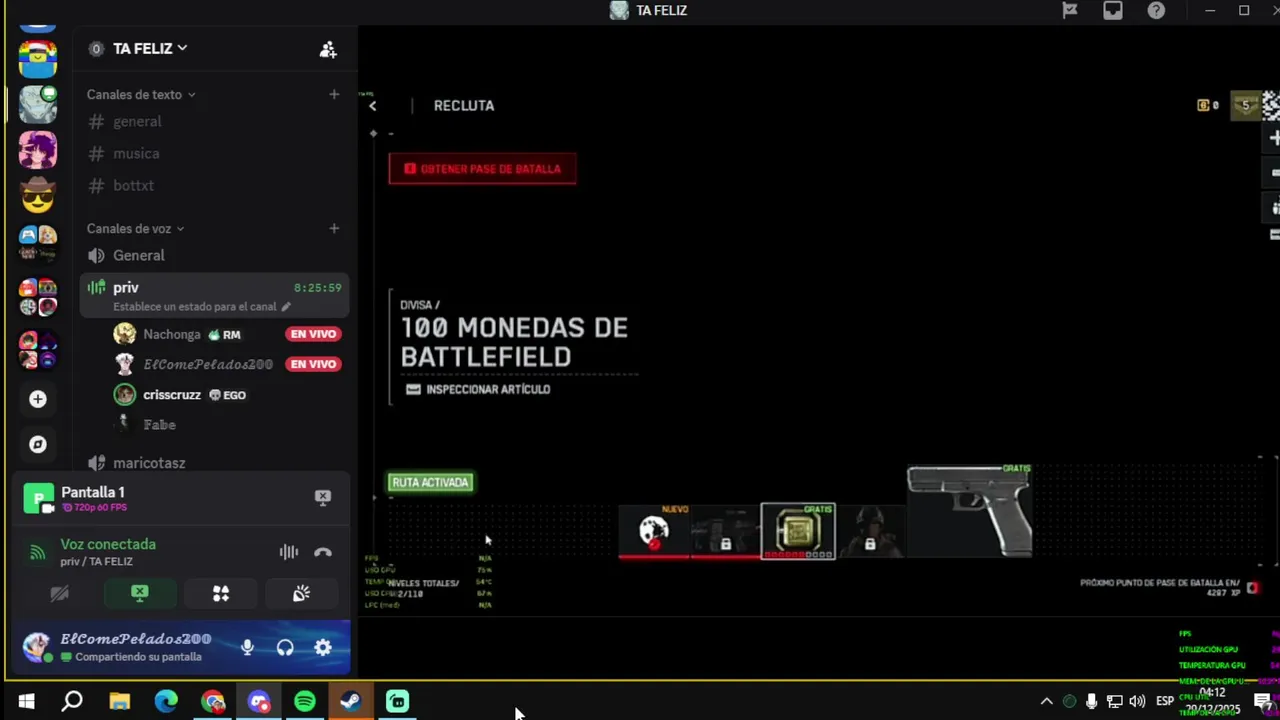Select the NUEVO battle pass reward tile
Viewport: 1280px width, 720px height.
[654, 531]
